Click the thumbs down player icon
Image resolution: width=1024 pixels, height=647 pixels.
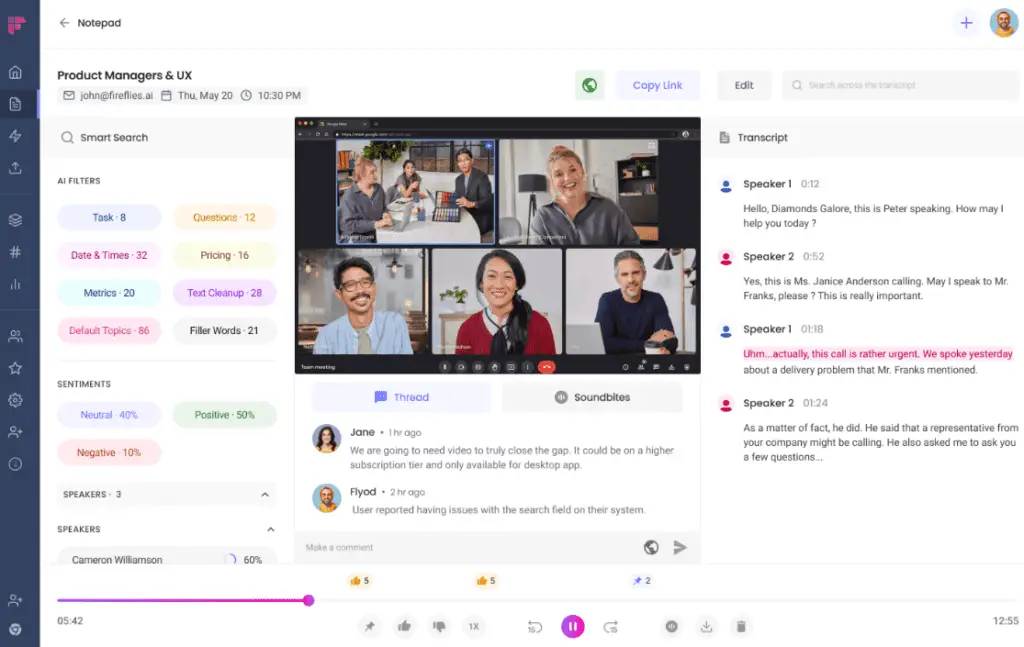(440, 627)
